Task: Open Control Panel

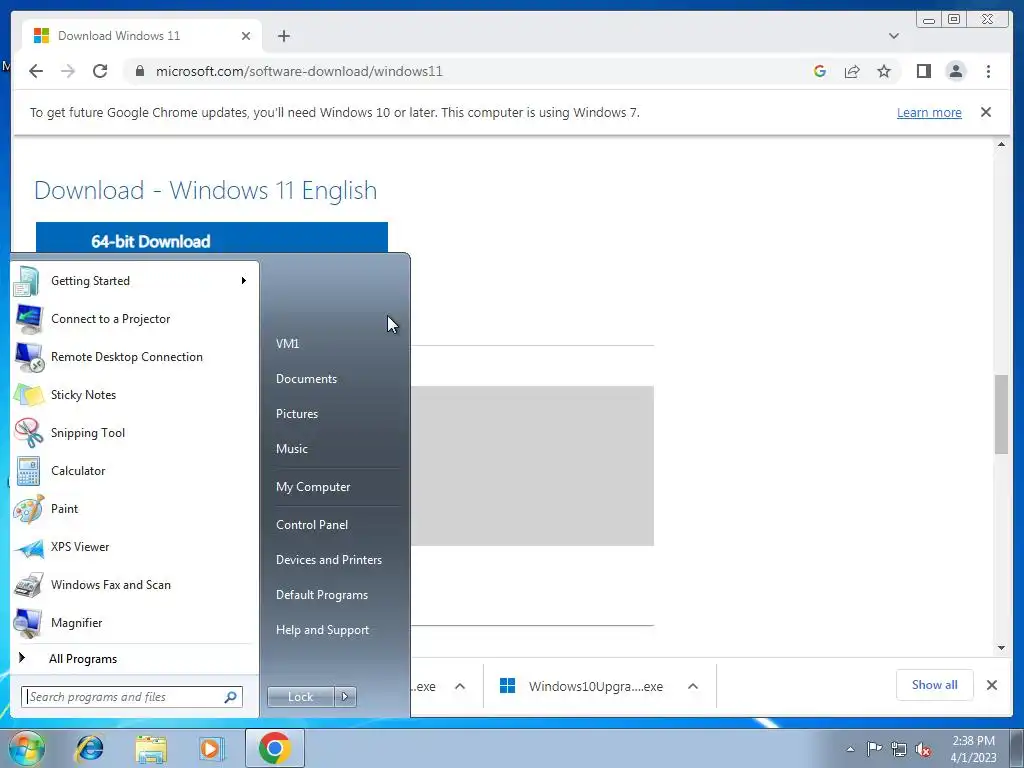Action: point(312,524)
